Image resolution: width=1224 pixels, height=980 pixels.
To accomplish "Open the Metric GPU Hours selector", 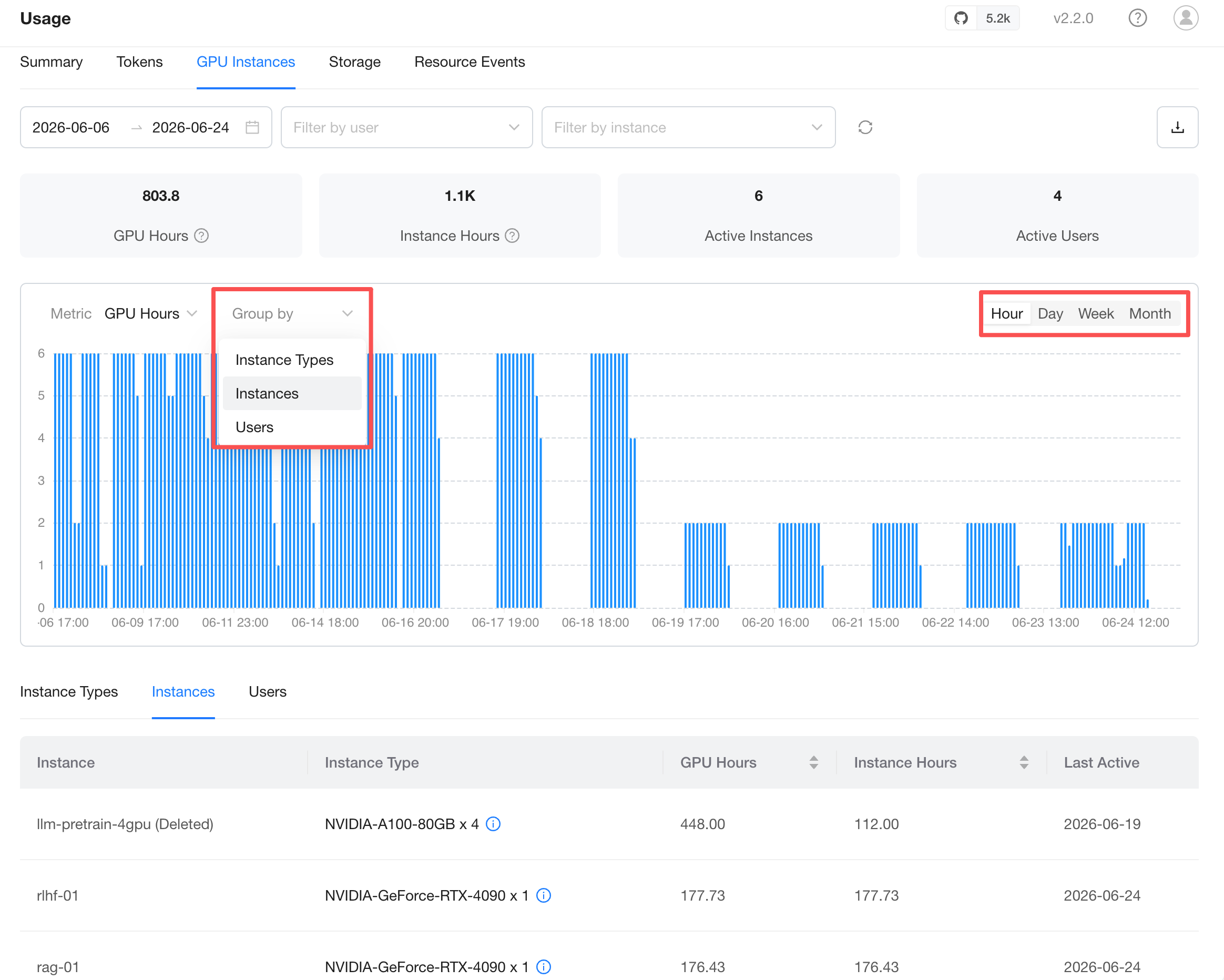I will pos(150,313).
